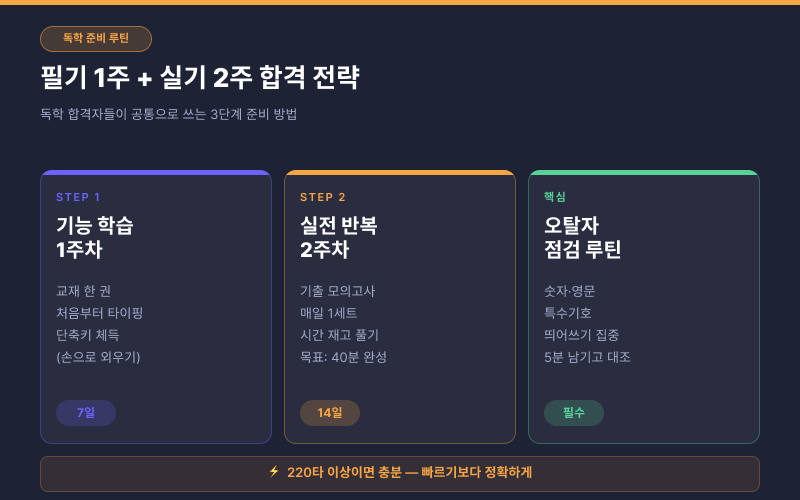The image size is (800, 500).
Task: Click the 독학 준비 루틴 badge
Action: 96,39
